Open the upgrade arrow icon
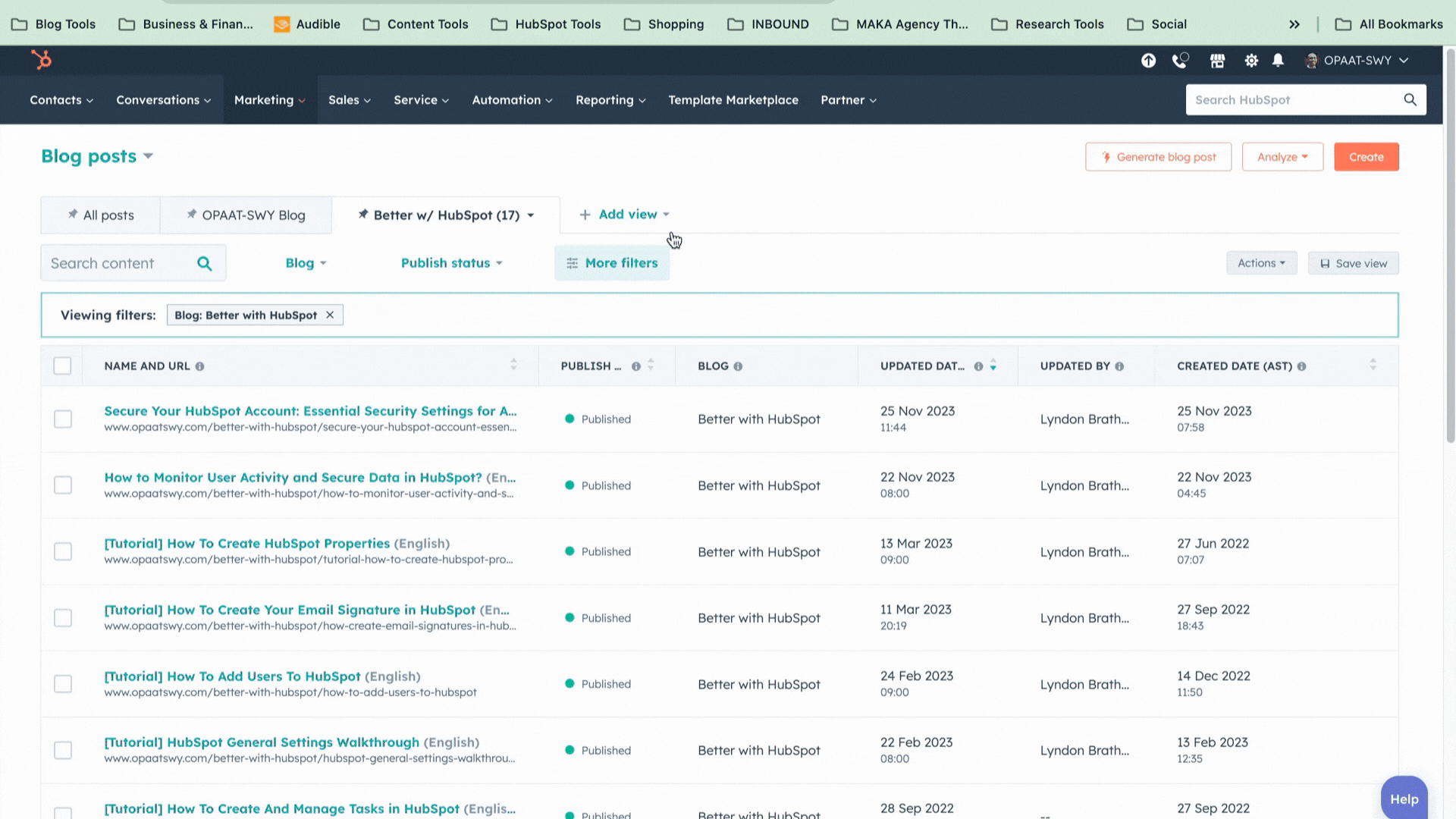1456x819 pixels. [1148, 61]
